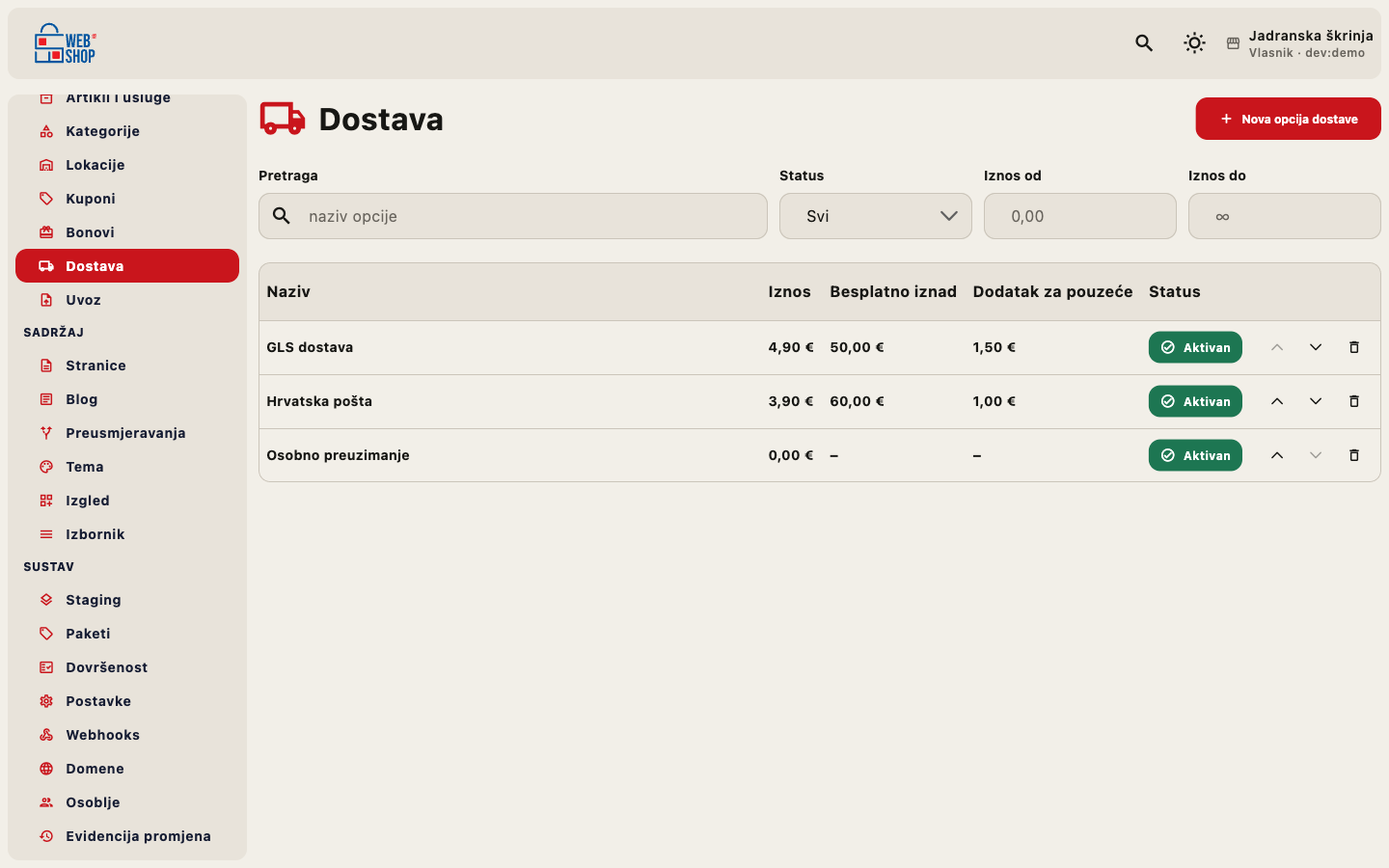Viewport: 1389px width, 868px height.
Task: Open Lokacije in the sidebar
Action: pos(127,165)
